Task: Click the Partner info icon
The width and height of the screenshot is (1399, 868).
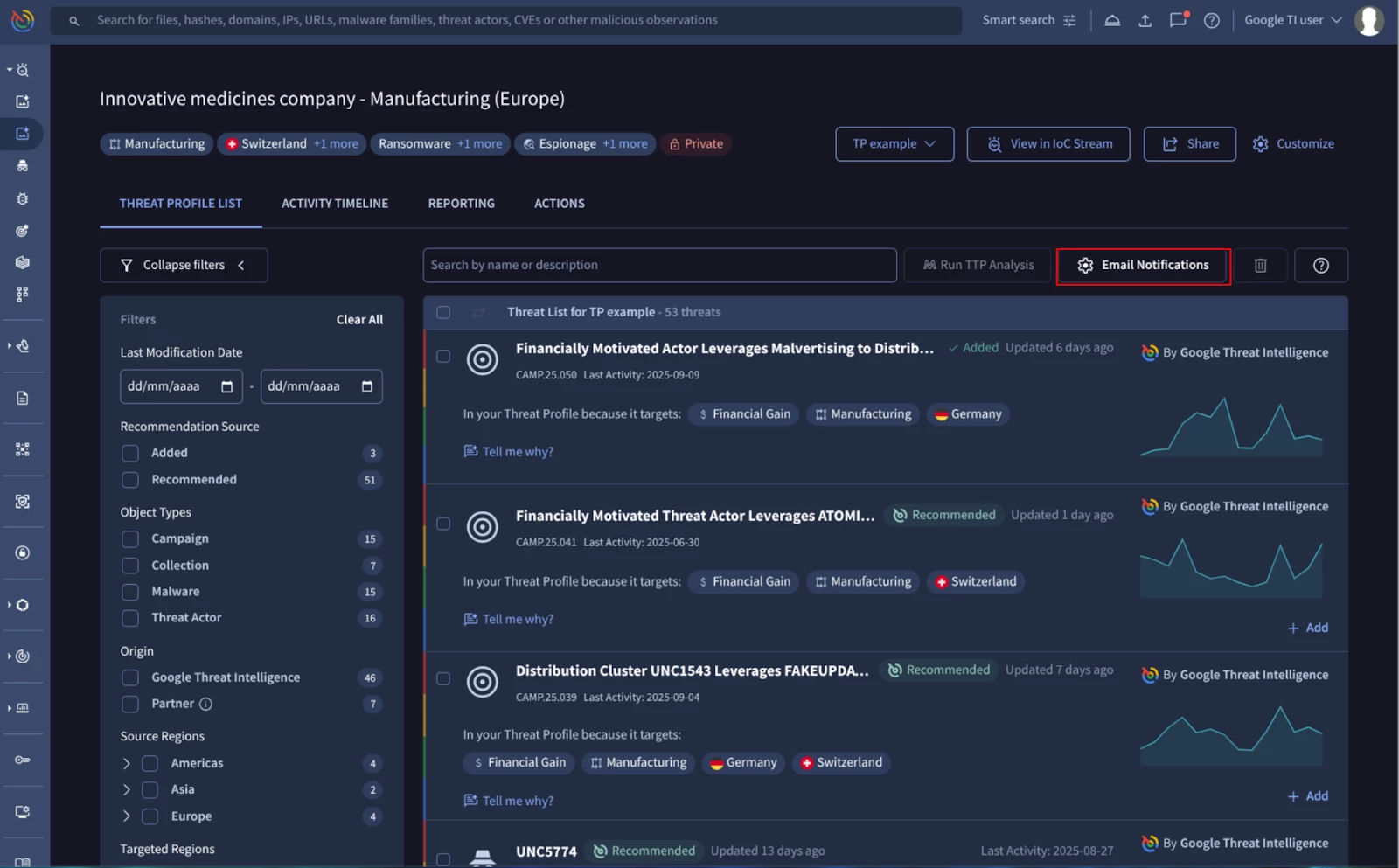Action: (205, 704)
